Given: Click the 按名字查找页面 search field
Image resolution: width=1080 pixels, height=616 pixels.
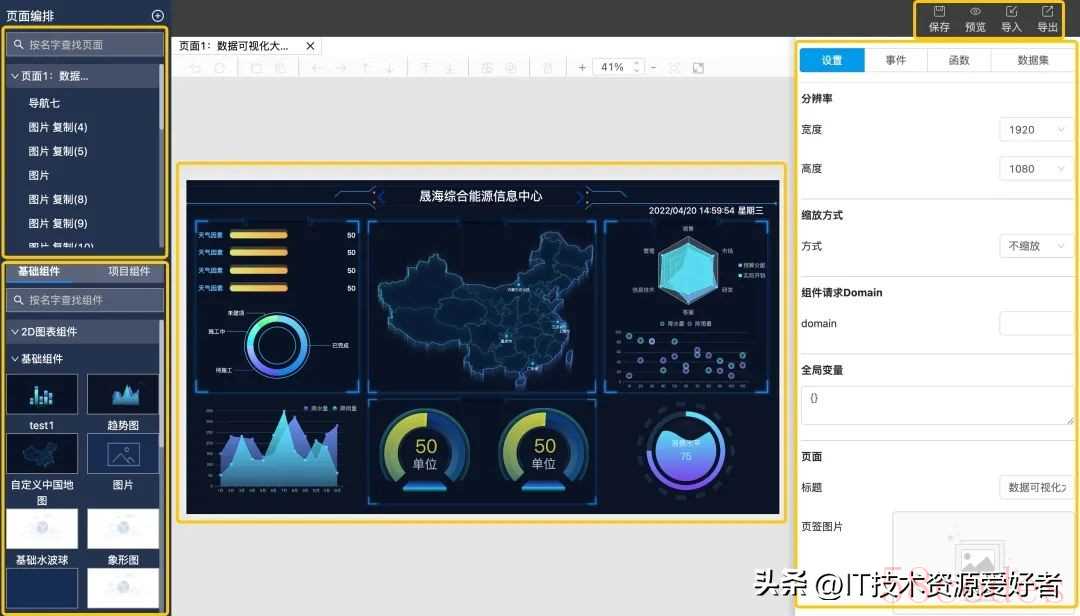Looking at the screenshot, I should coord(85,45).
